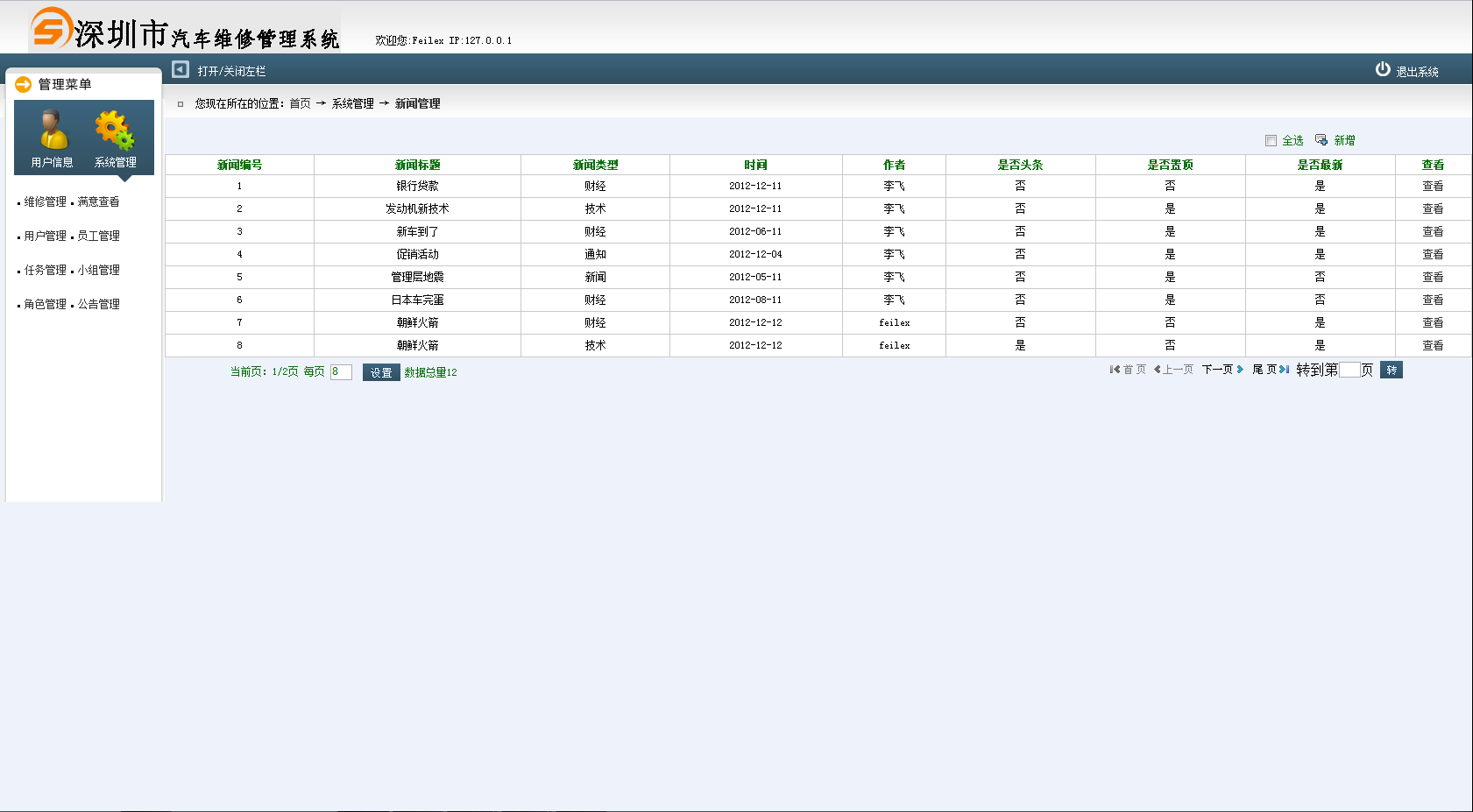Click title cell 发动机新技术
The image size is (1473, 812).
coord(417,208)
